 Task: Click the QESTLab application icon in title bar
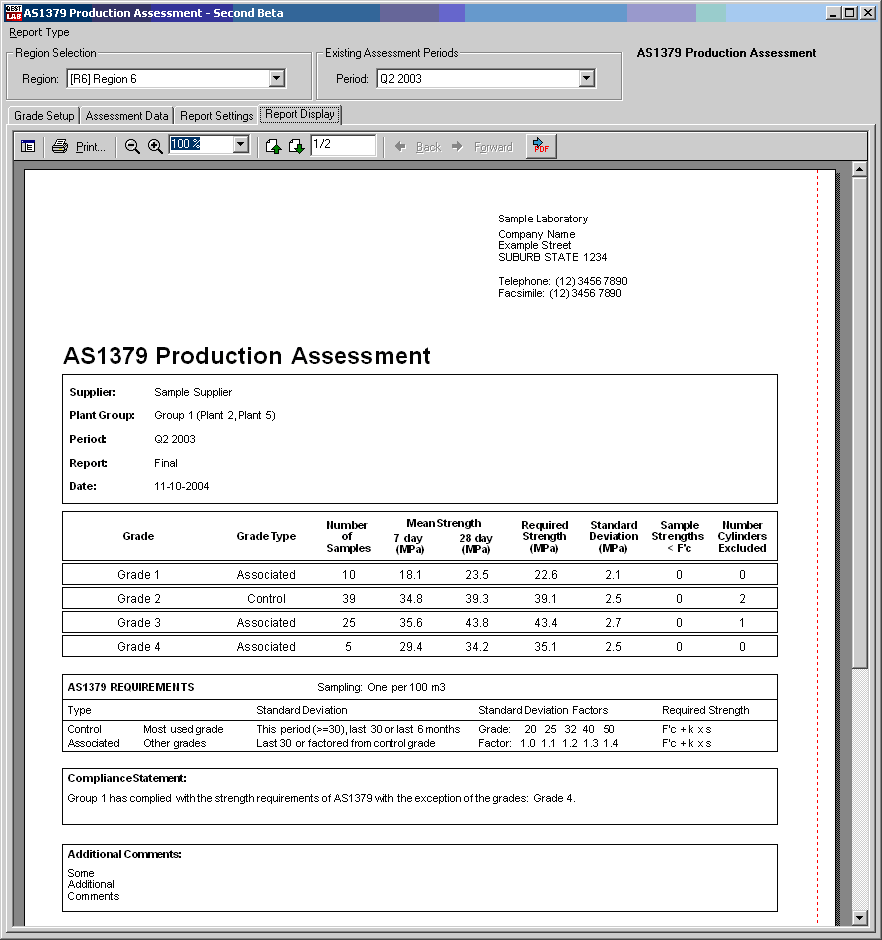pyautogui.click(x=13, y=13)
